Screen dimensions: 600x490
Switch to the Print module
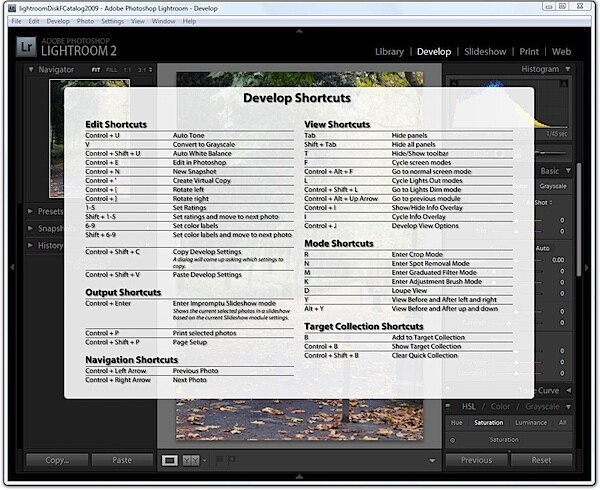[529, 52]
